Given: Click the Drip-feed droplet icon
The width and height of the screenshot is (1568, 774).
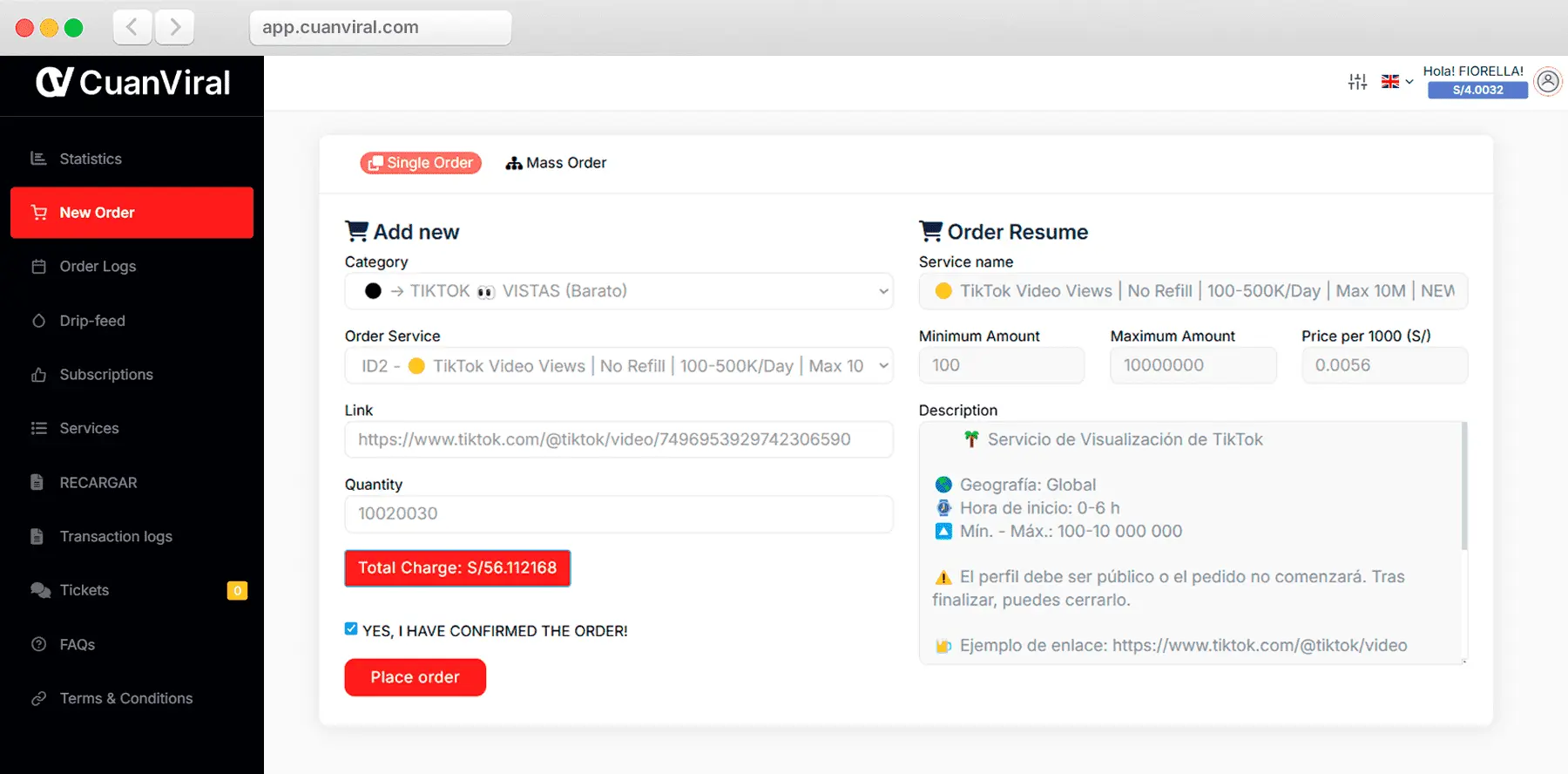Looking at the screenshot, I should click(x=38, y=321).
